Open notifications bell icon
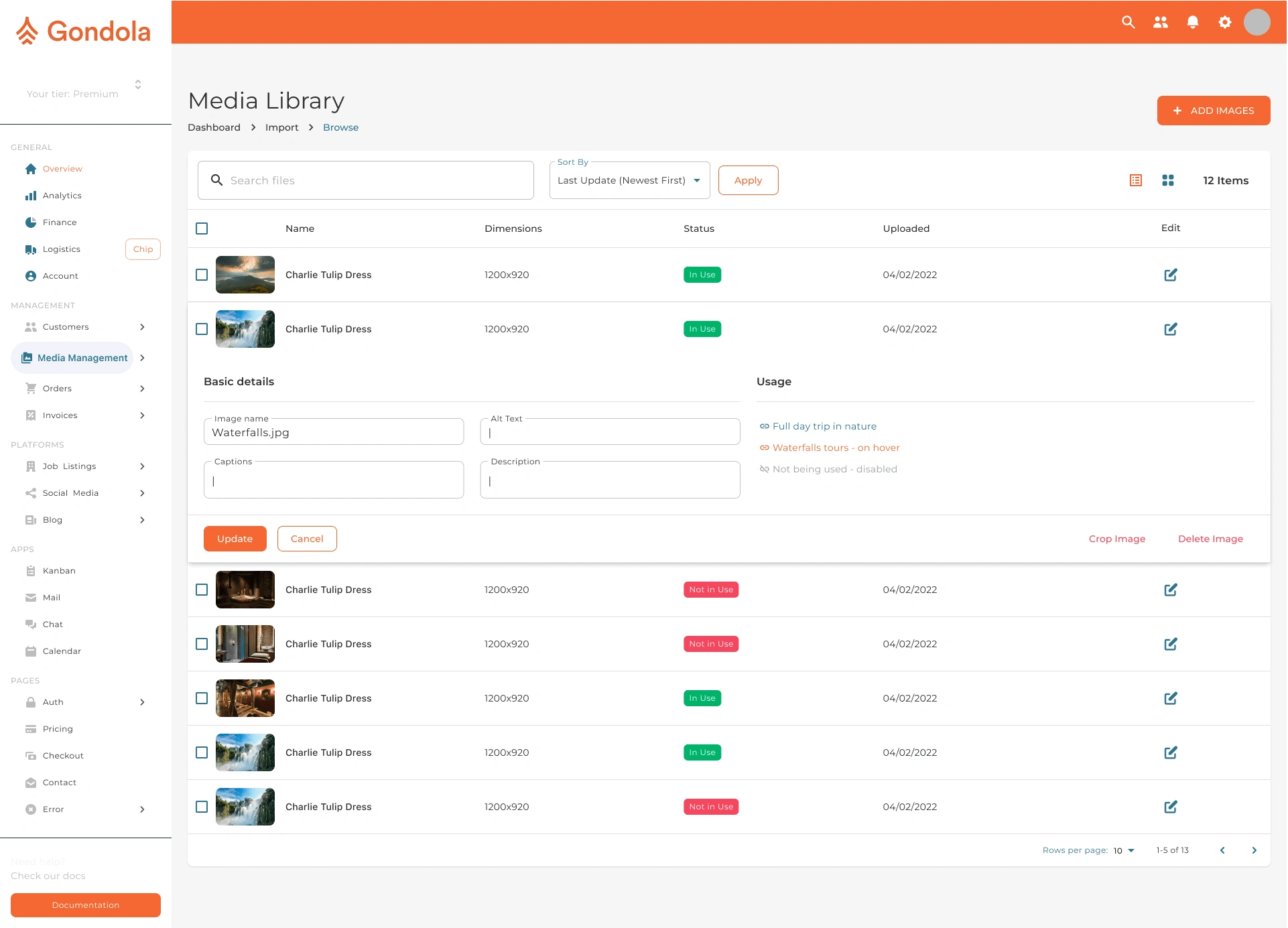Image resolution: width=1288 pixels, height=928 pixels. coord(1192,22)
